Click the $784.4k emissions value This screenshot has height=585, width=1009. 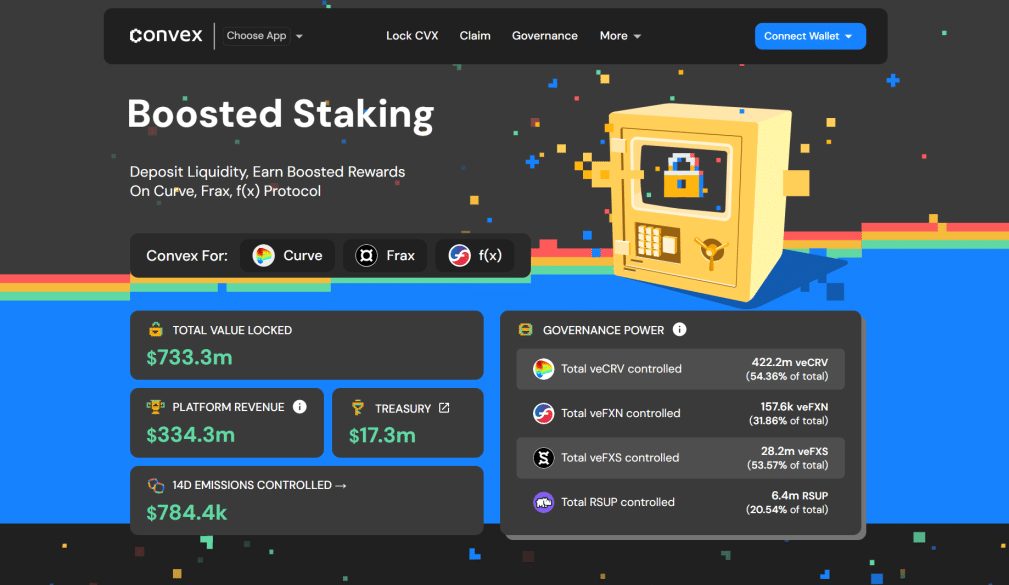(187, 513)
